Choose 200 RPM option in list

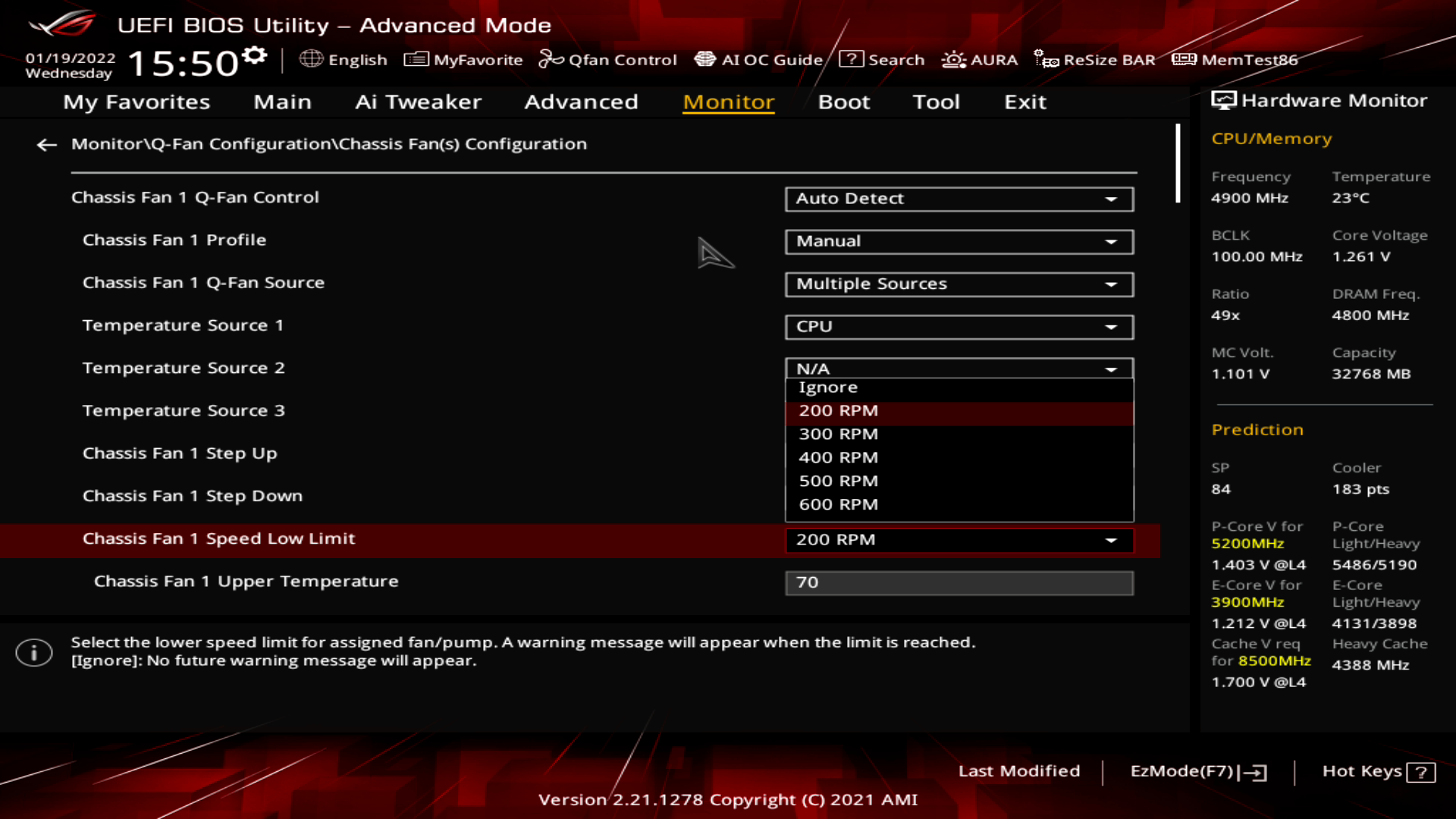(959, 411)
